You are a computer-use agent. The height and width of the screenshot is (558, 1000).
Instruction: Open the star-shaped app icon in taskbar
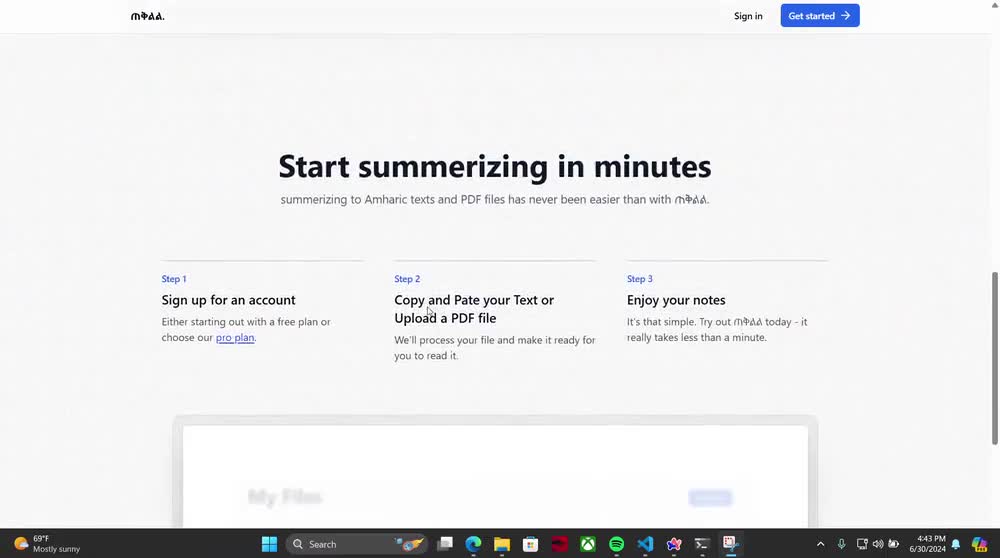(674, 544)
